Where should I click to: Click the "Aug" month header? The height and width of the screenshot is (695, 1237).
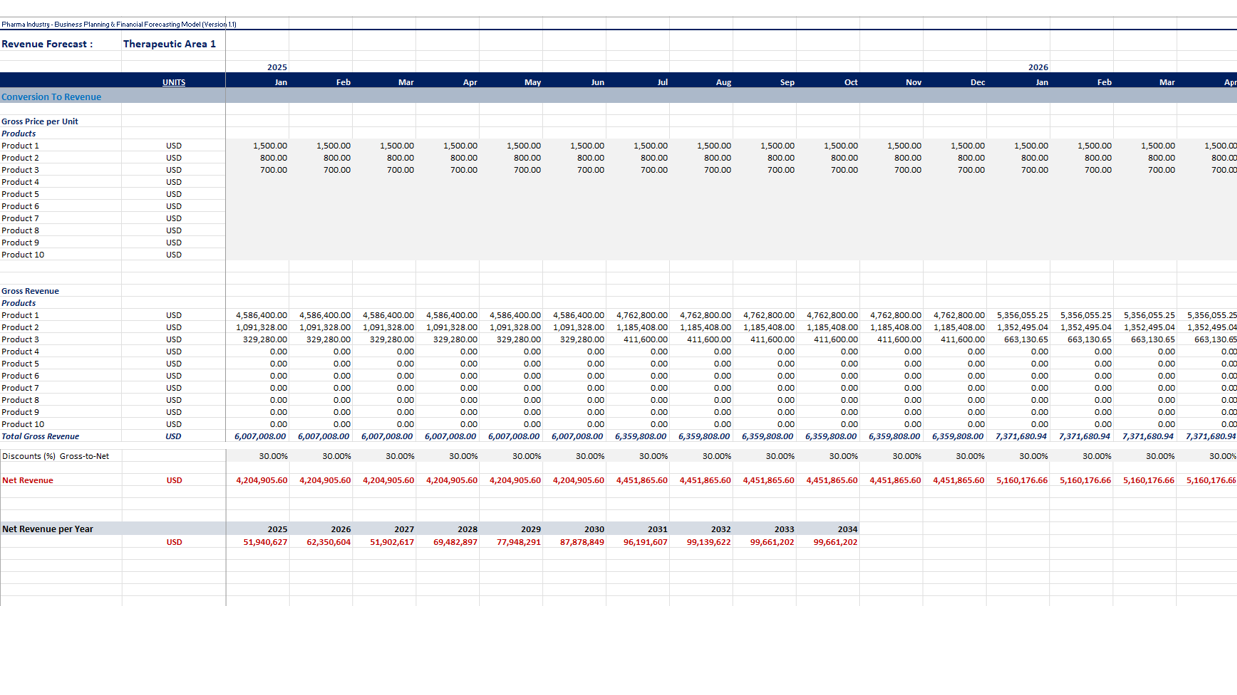tap(723, 82)
